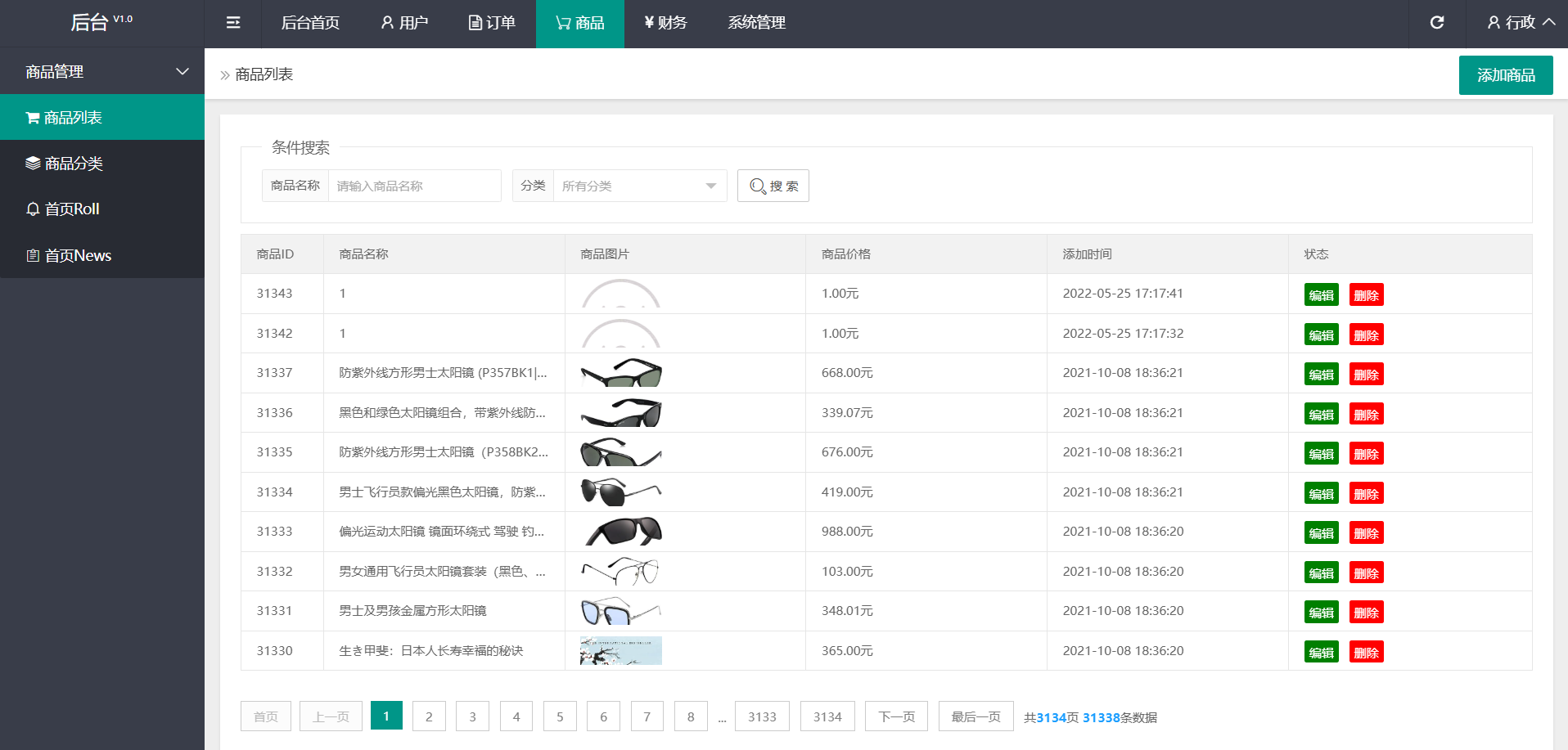
Task: Click the 搜索 search button
Action: (x=773, y=186)
